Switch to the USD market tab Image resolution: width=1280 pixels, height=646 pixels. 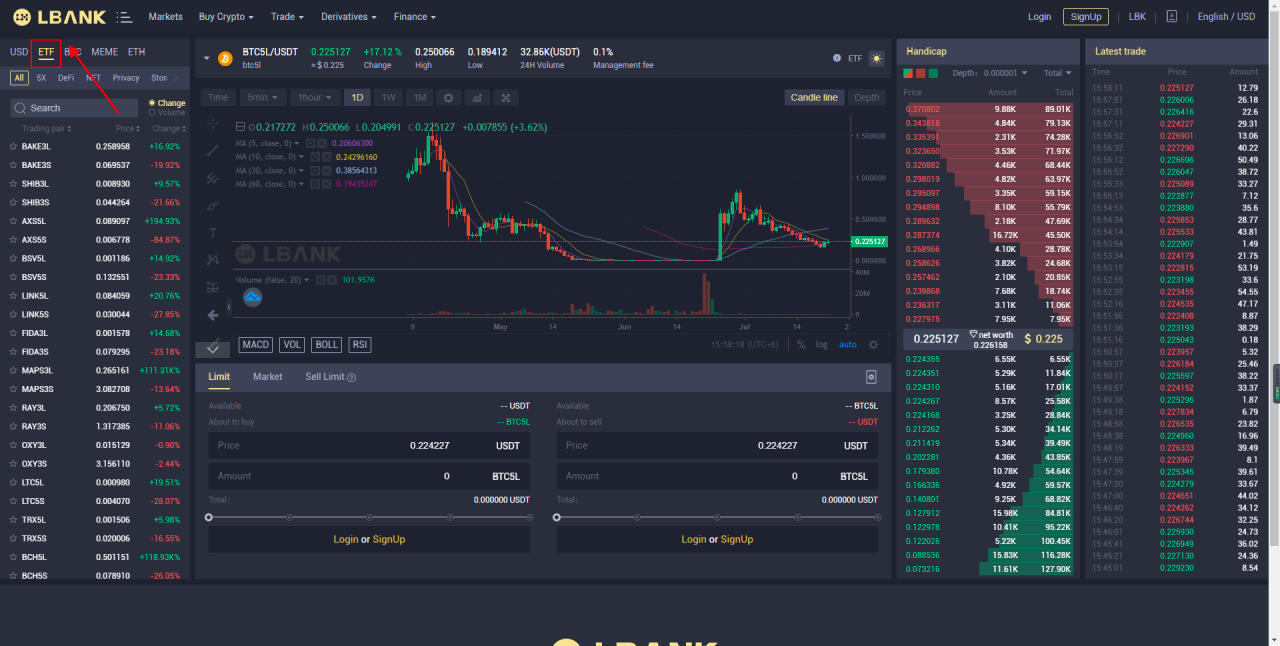point(19,51)
